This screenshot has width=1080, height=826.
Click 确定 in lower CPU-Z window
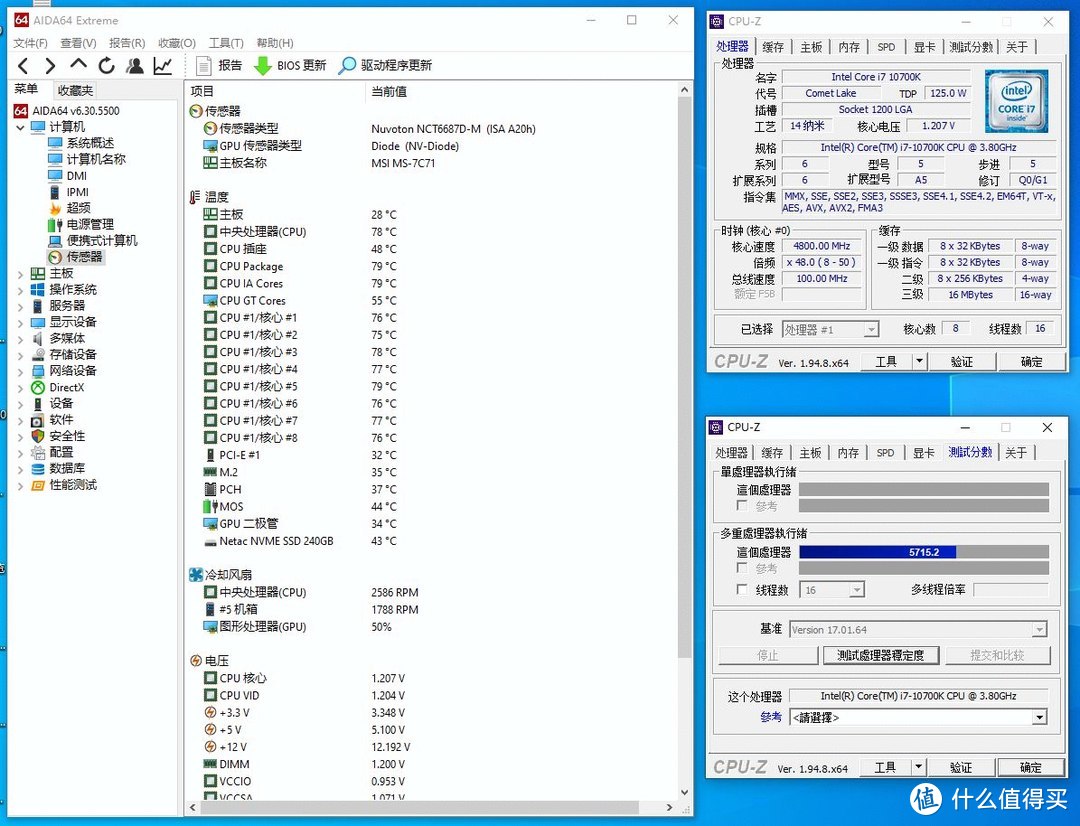pyautogui.click(x=1030, y=767)
